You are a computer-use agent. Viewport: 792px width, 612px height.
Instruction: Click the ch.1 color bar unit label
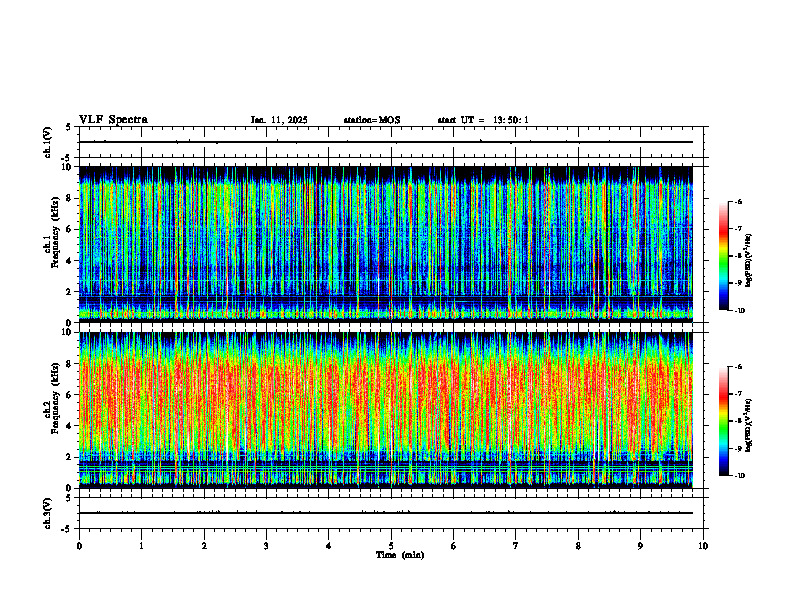click(748, 260)
